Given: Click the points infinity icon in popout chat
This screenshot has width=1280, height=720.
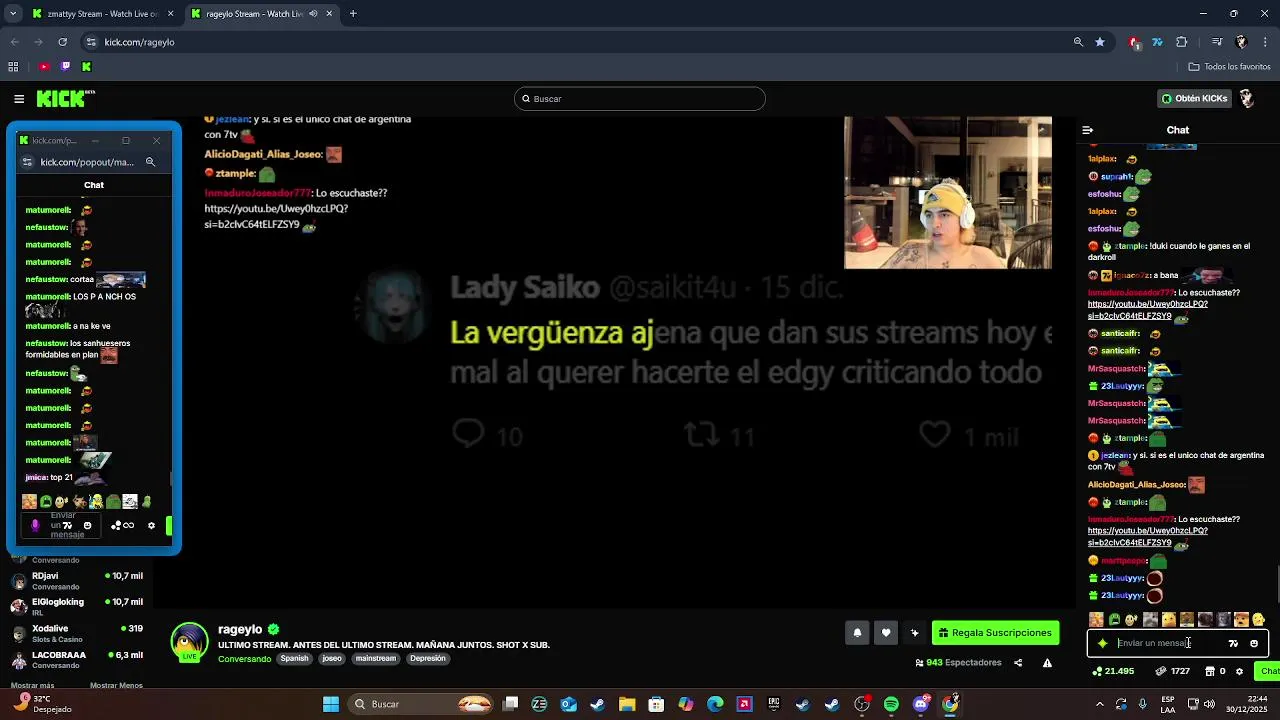Looking at the screenshot, I should click(122, 525).
